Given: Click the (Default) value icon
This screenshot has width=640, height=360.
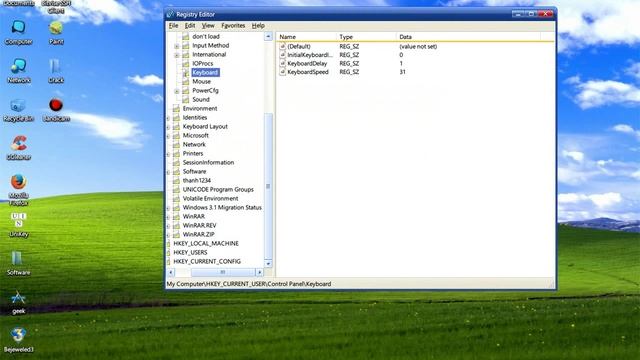Looking at the screenshot, I should tap(282, 47).
